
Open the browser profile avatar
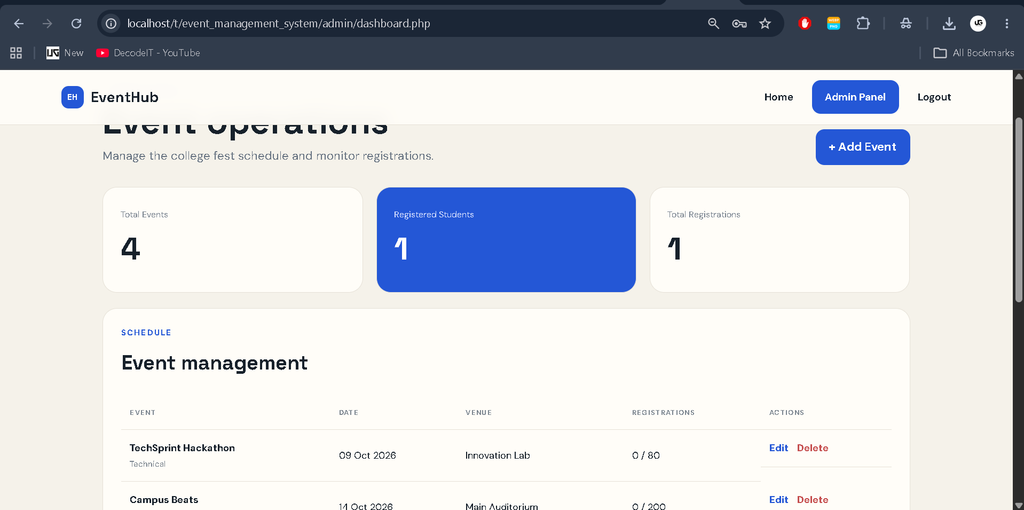click(x=978, y=24)
